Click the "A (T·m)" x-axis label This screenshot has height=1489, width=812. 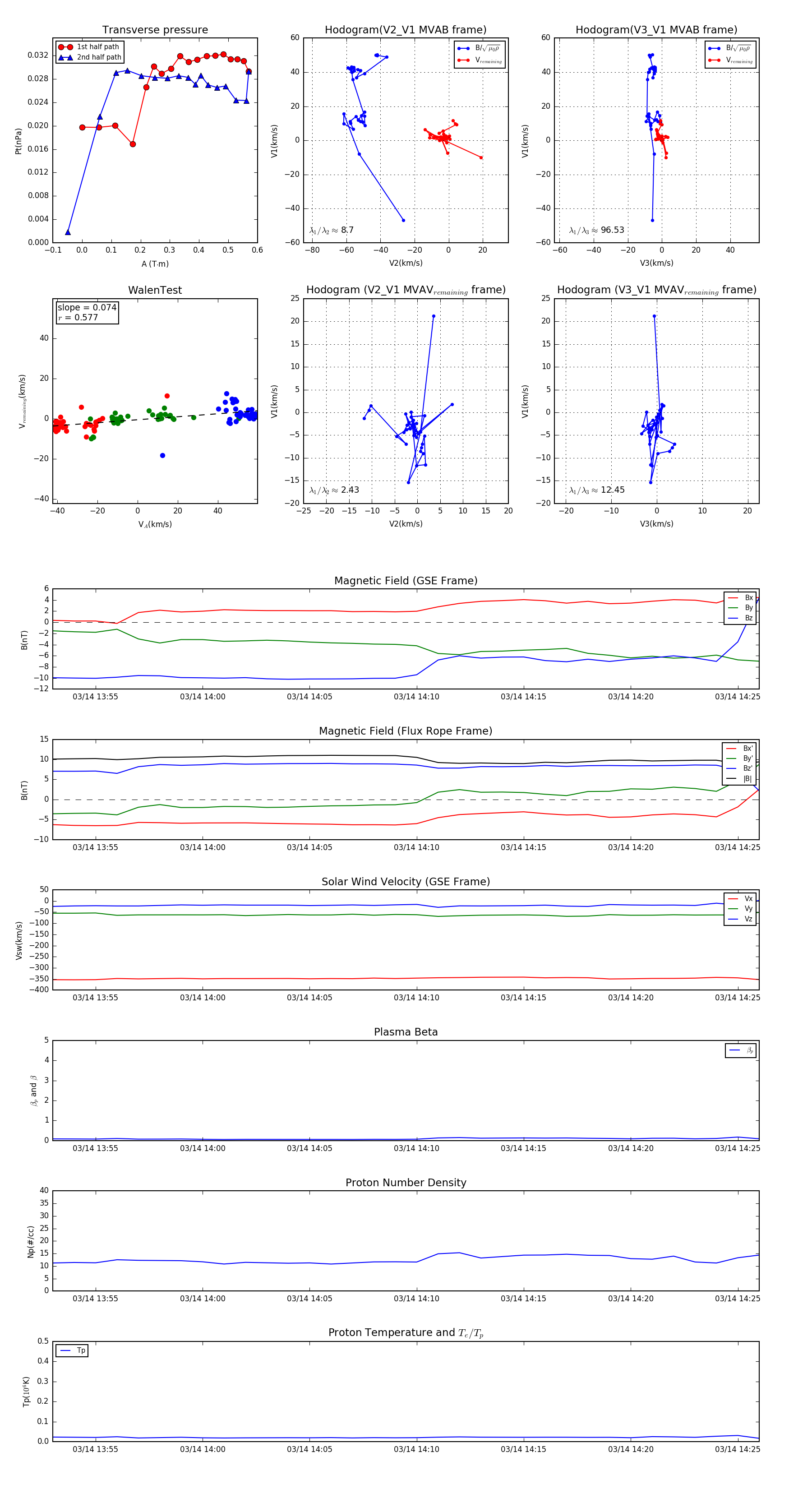coord(155,264)
